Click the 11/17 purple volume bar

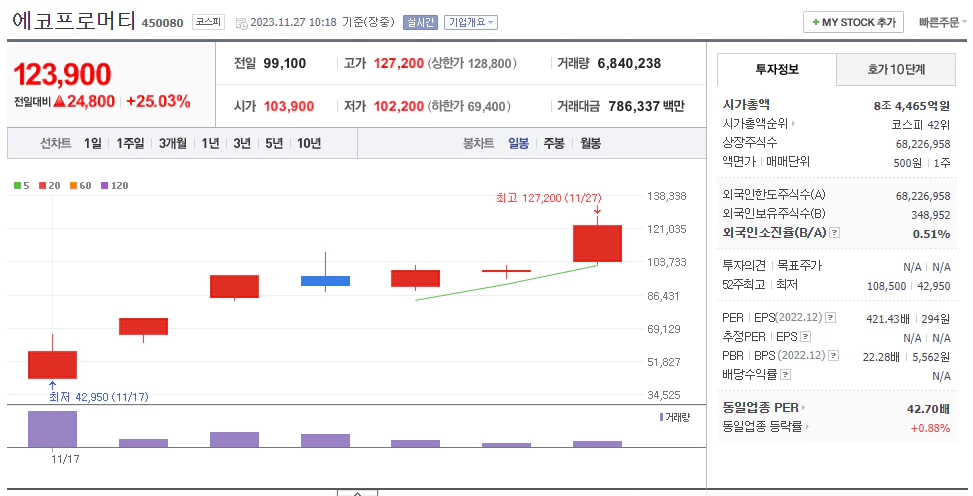coord(52,429)
